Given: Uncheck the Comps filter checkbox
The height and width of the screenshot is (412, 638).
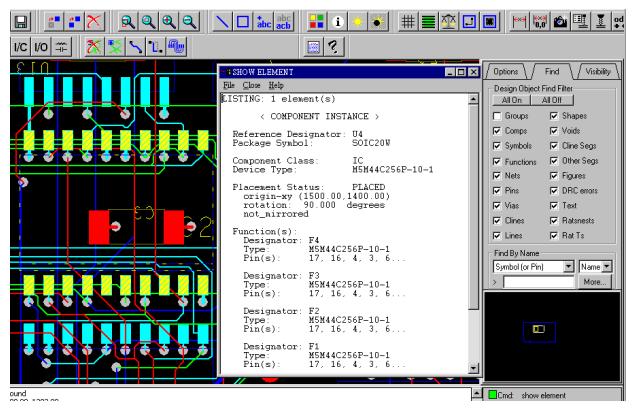Looking at the screenshot, I should [x=497, y=131].
